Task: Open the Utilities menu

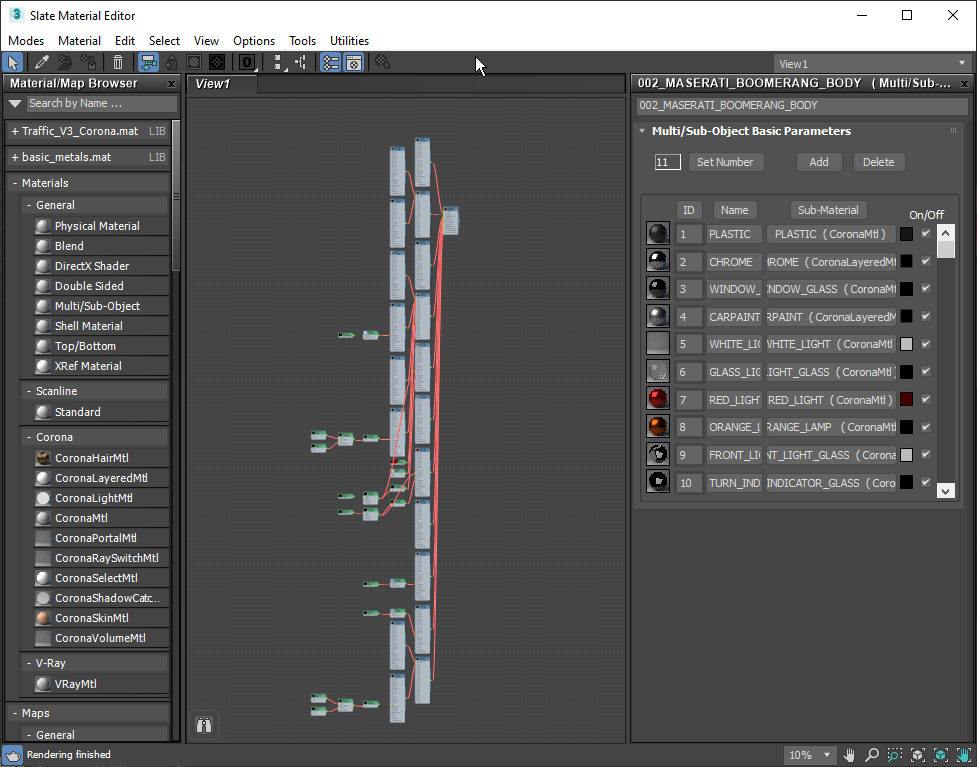Action: click(x=349, y=40)
